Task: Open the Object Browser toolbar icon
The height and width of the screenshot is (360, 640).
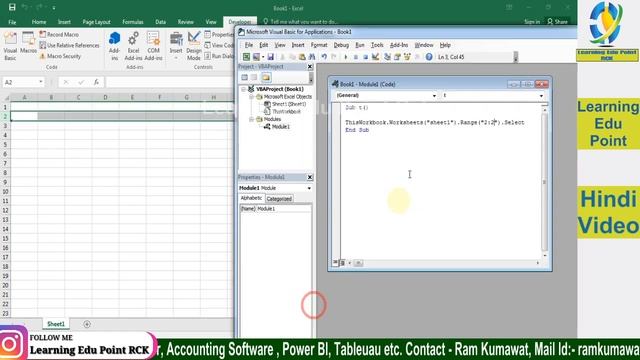Action: [x=407, y=57]
